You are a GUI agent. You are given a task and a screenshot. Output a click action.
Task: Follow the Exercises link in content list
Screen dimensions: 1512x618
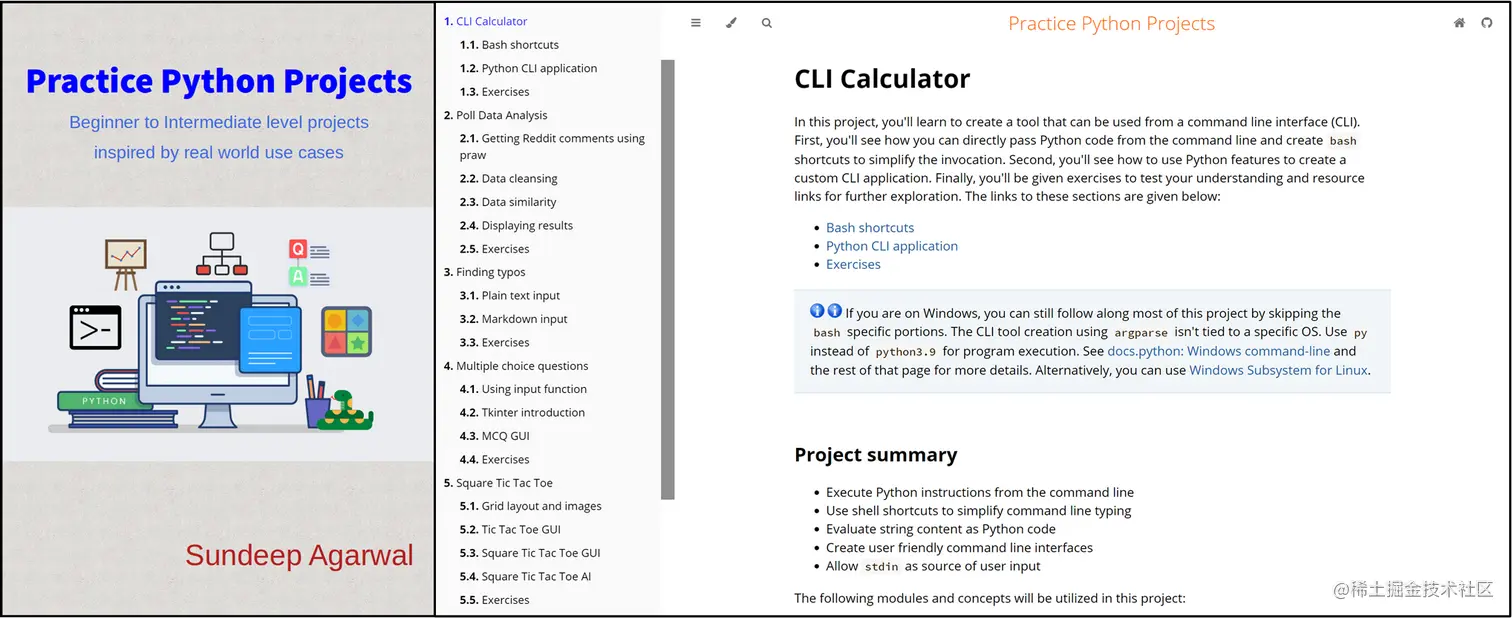click(853, 265)
